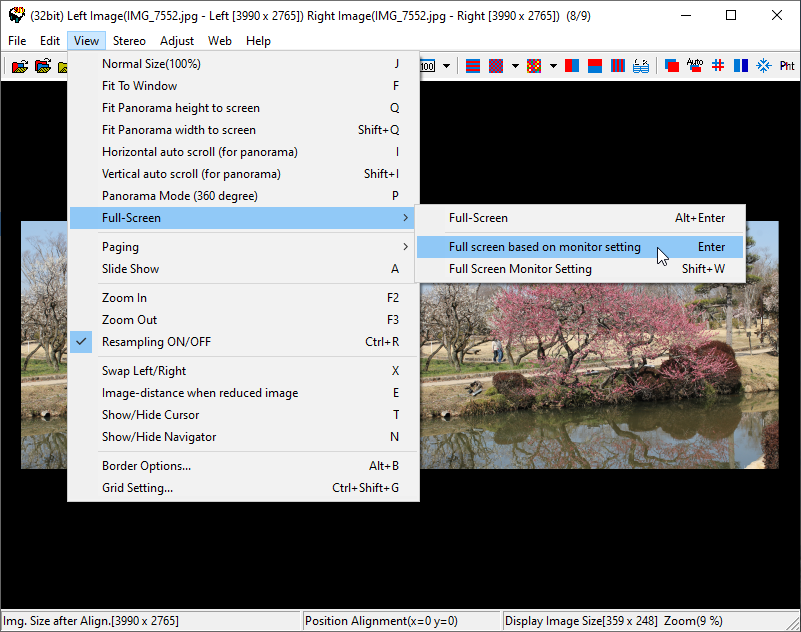Click the 3D glasses toolbar icon
This screenshot has width=801, height=632.
tap(641, 66)
